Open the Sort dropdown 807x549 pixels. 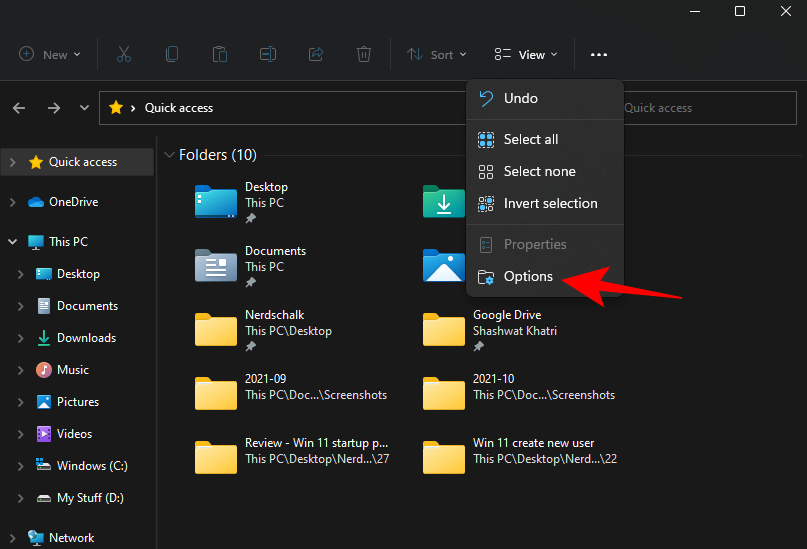click(435, 55)
